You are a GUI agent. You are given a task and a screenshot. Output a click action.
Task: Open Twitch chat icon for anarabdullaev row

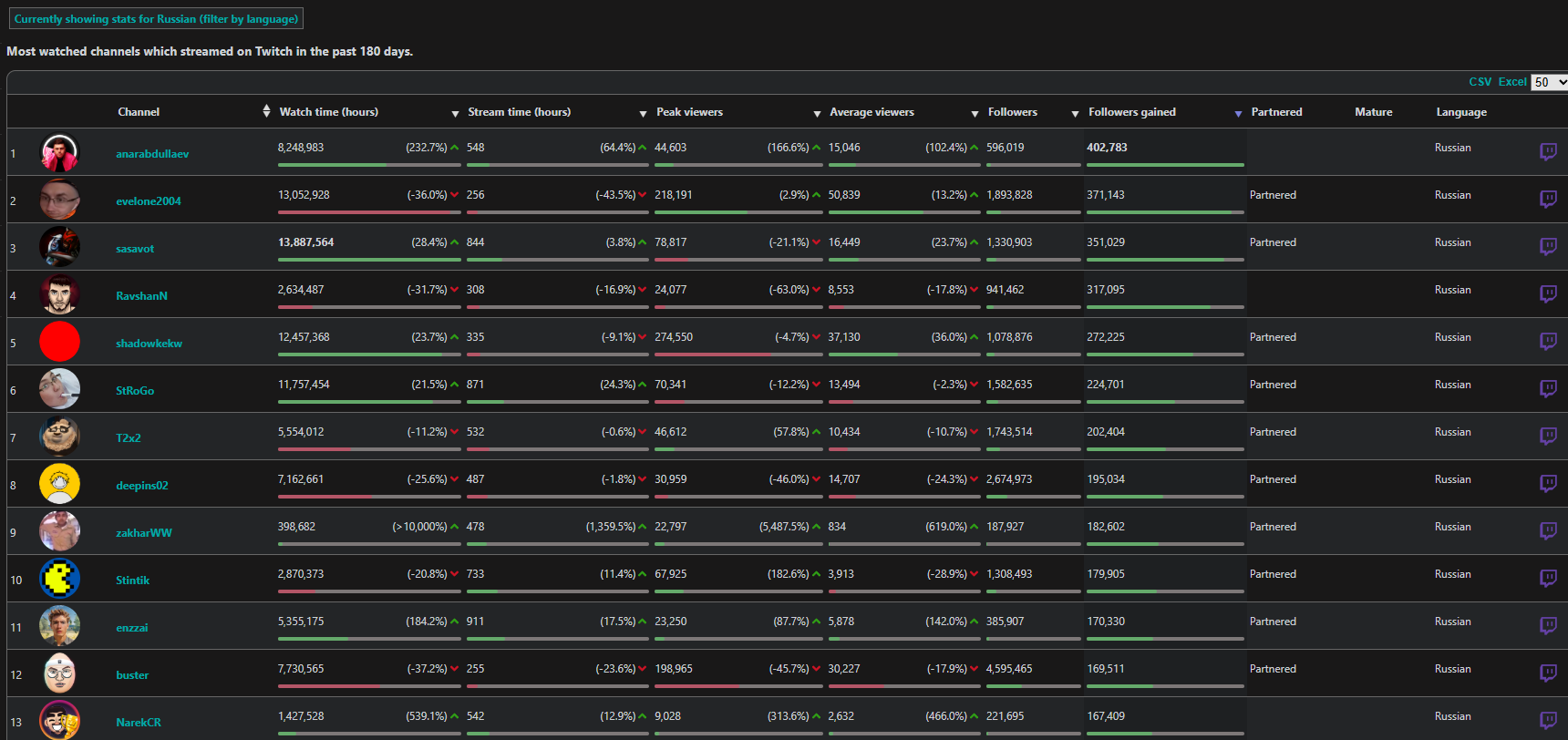click(1548, 151)
